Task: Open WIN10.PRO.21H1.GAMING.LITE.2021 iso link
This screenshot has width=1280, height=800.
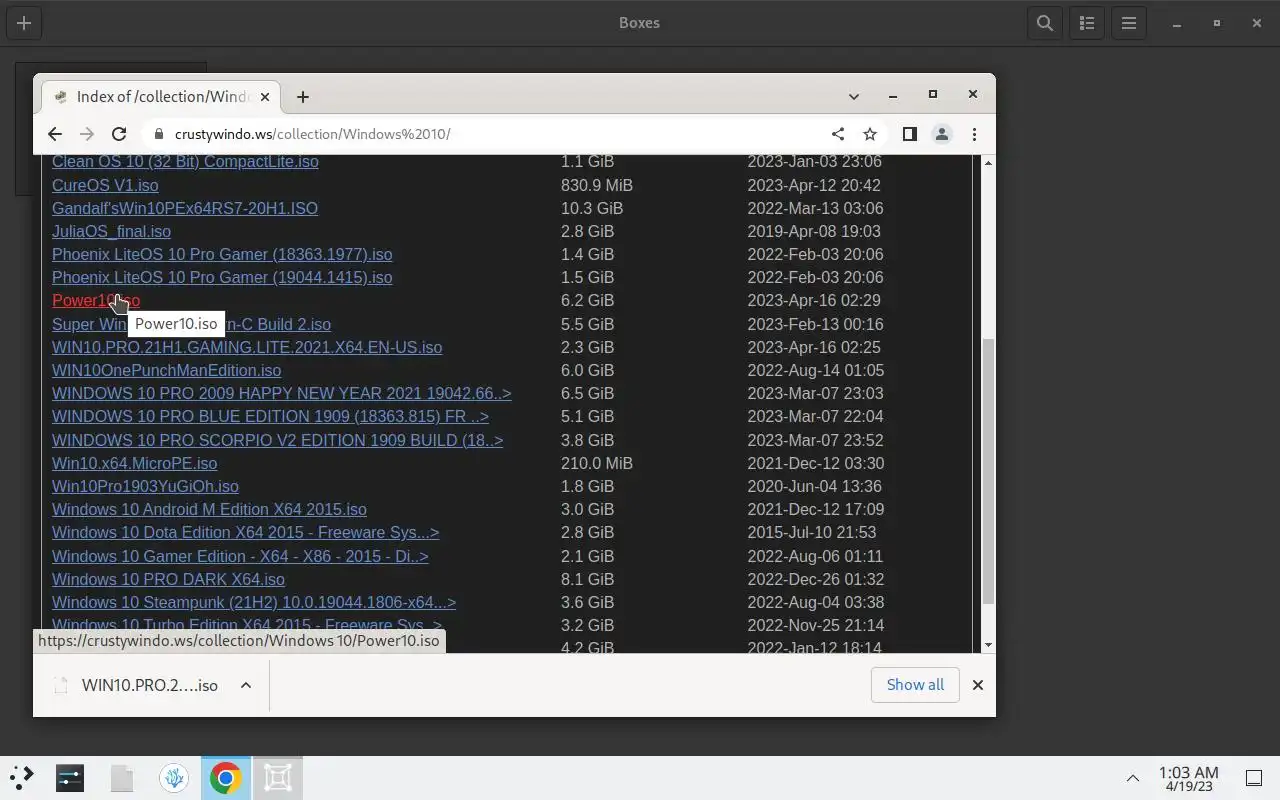Action: [x=247, y=347]
